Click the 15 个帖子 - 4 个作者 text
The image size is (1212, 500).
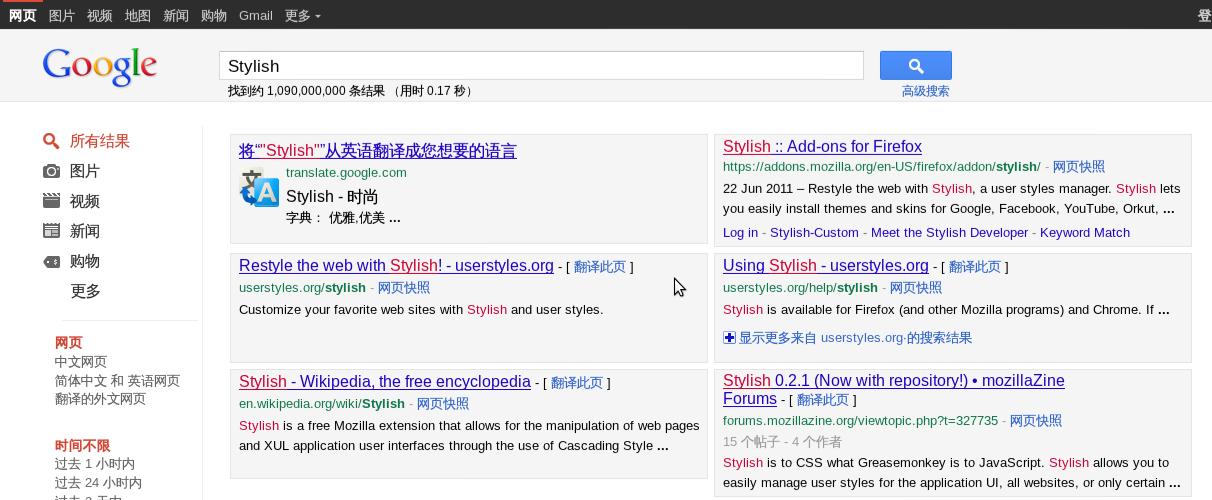pos(782,442)
